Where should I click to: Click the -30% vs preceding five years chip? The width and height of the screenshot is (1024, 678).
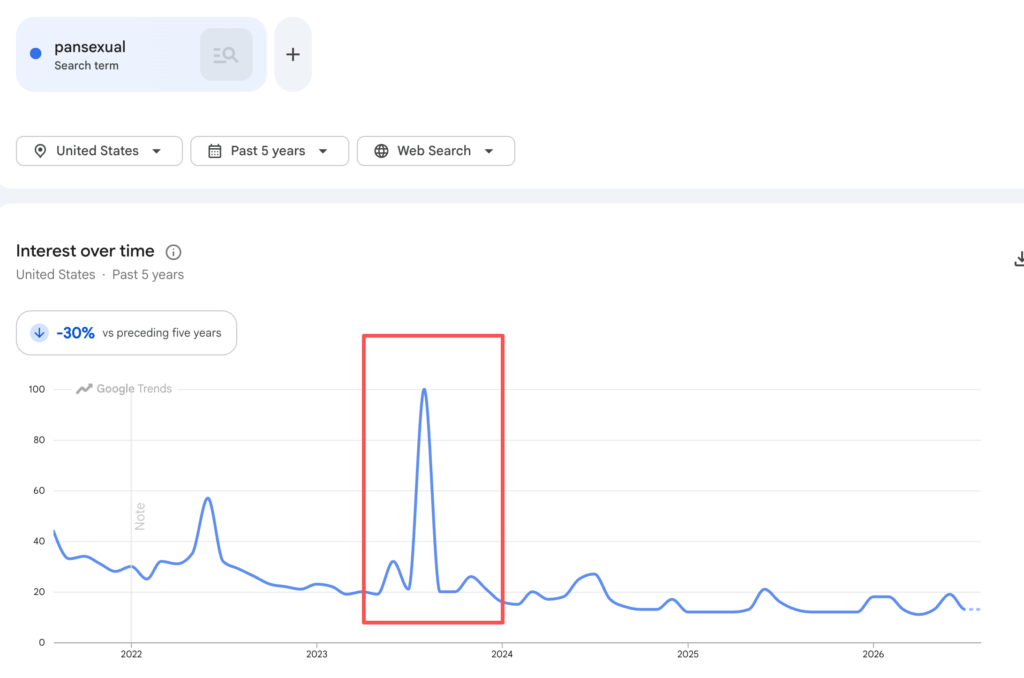pos(126,333)
